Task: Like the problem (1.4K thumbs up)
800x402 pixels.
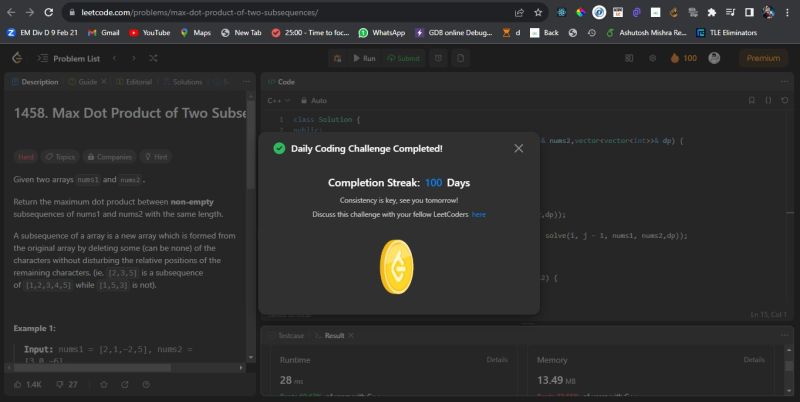Action: (x=28, y=384)
